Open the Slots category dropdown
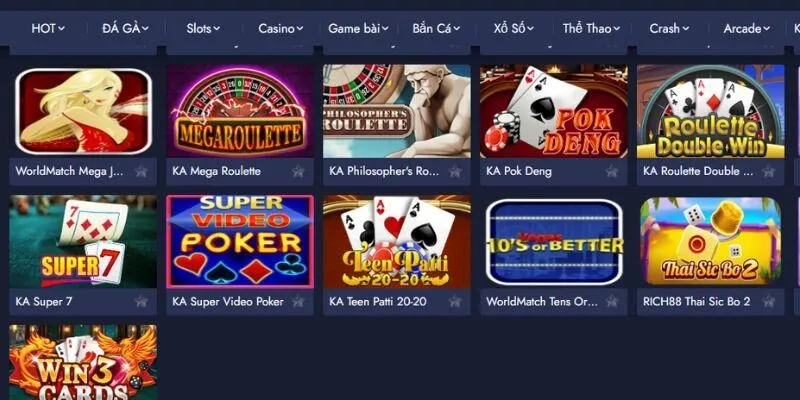Viewport: 800px width, 400px height. click(x=203, y=29)
